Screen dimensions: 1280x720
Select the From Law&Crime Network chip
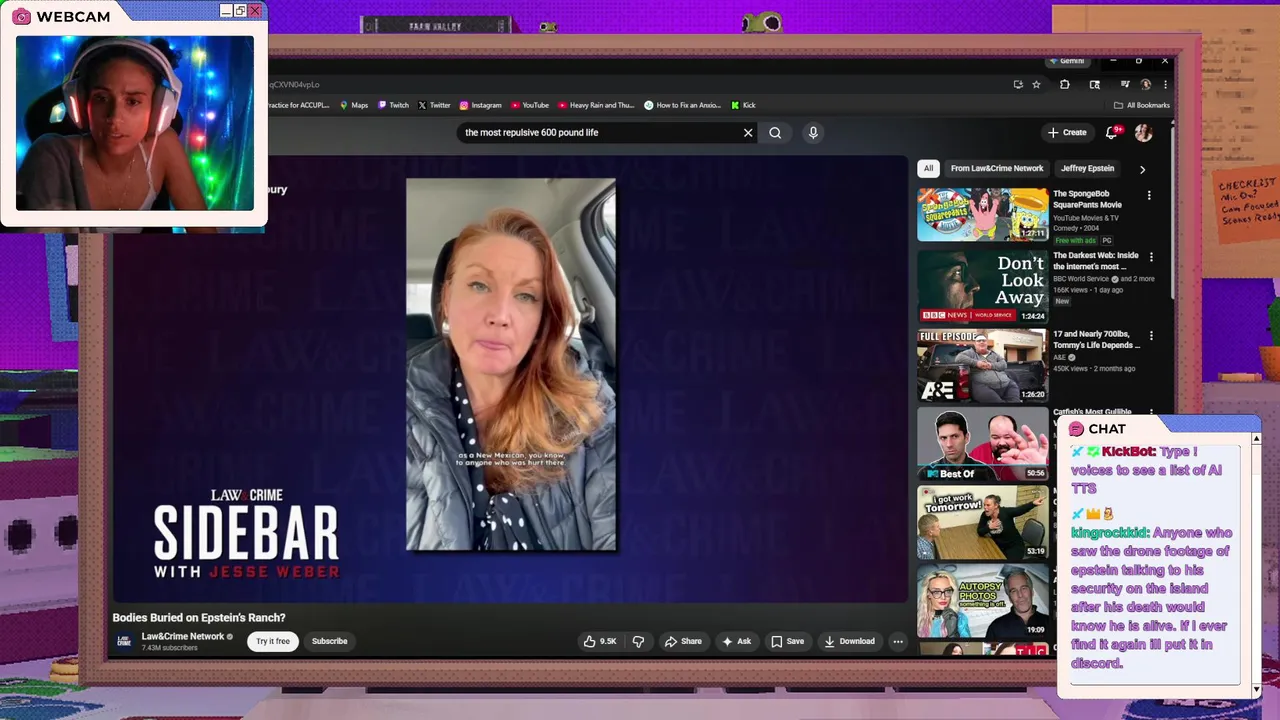997,168
